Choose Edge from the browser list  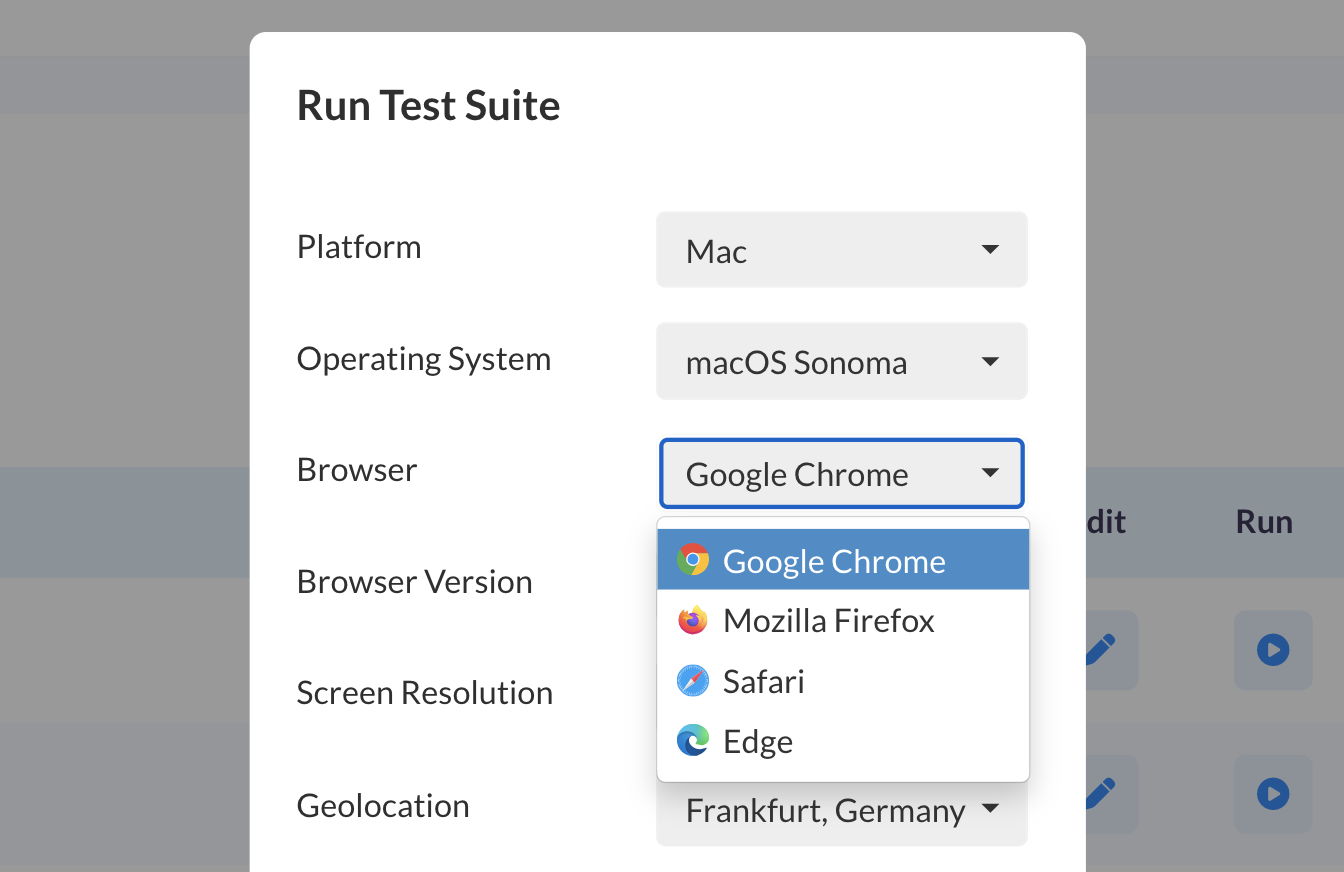[x=843, y=741]
